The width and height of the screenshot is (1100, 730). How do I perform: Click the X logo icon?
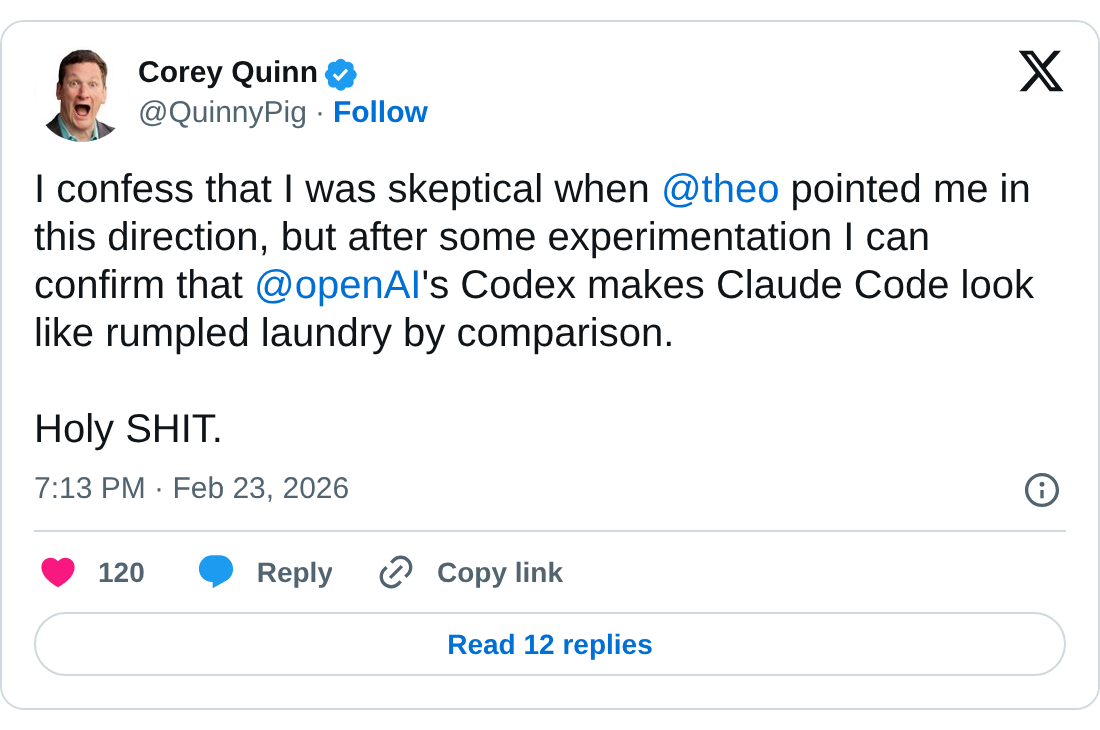click(x=1040, y=72)
